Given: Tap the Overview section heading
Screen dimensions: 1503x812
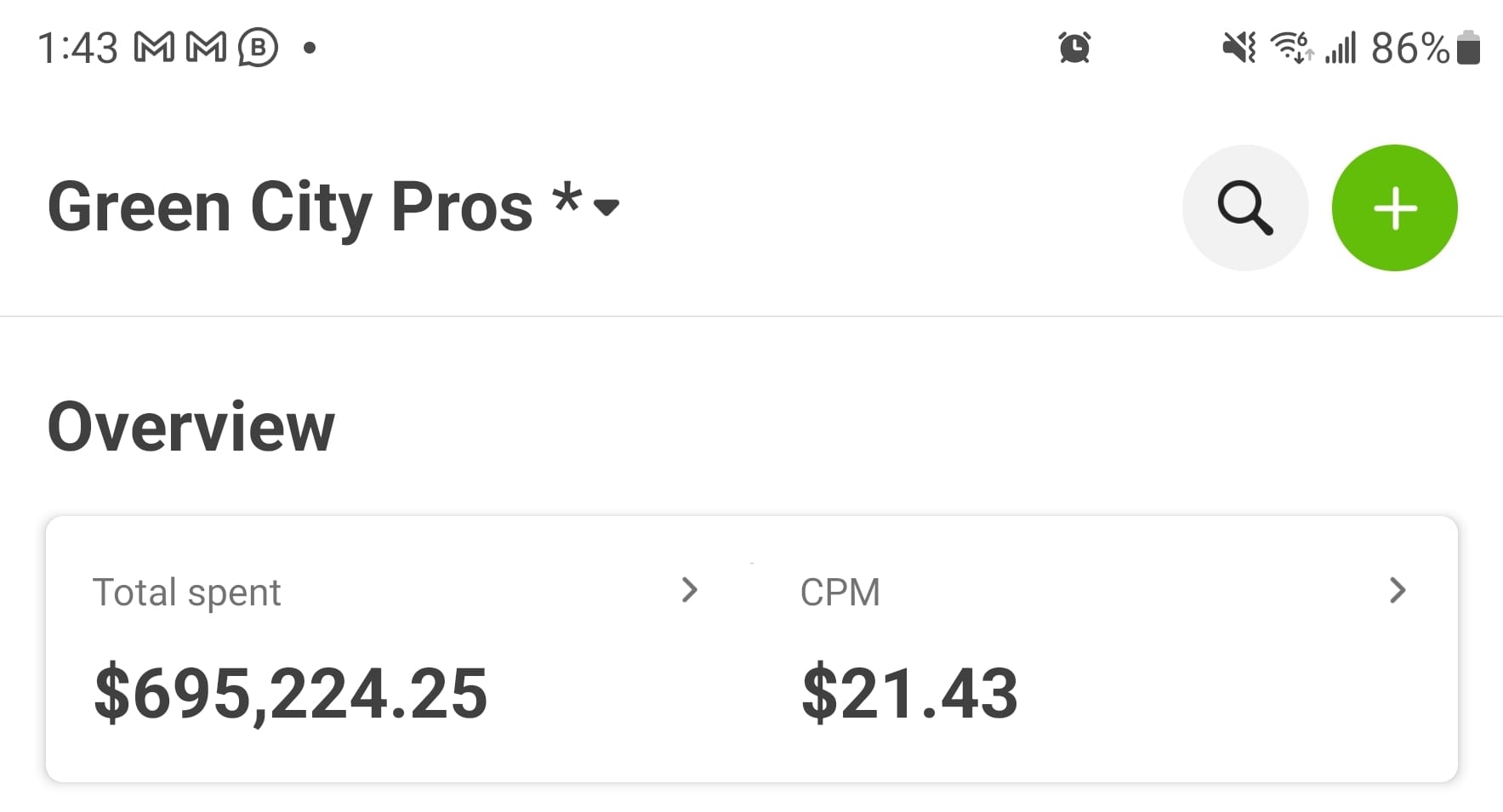Looking at the screenshot, I should pyautogui.click(x=191, y=427).
